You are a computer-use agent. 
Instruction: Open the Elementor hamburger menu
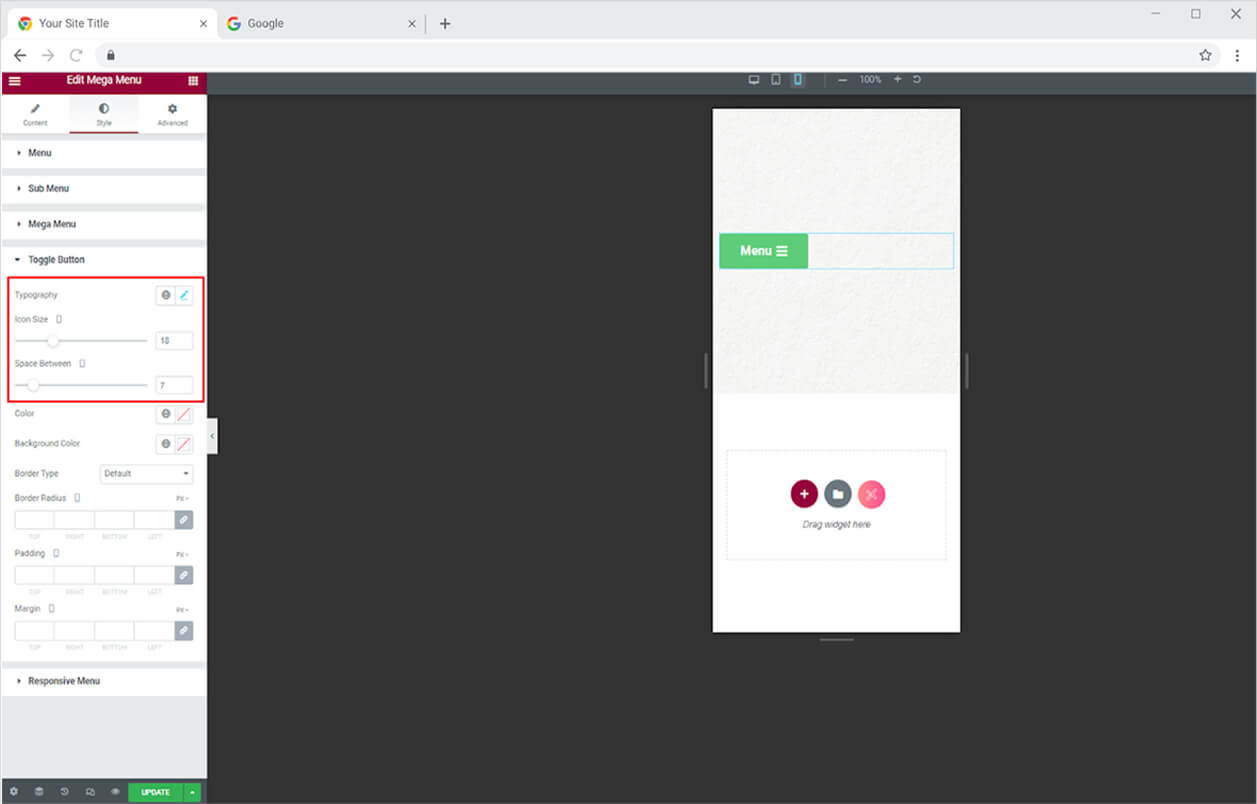pyautogui.click(x=14, y=81)
